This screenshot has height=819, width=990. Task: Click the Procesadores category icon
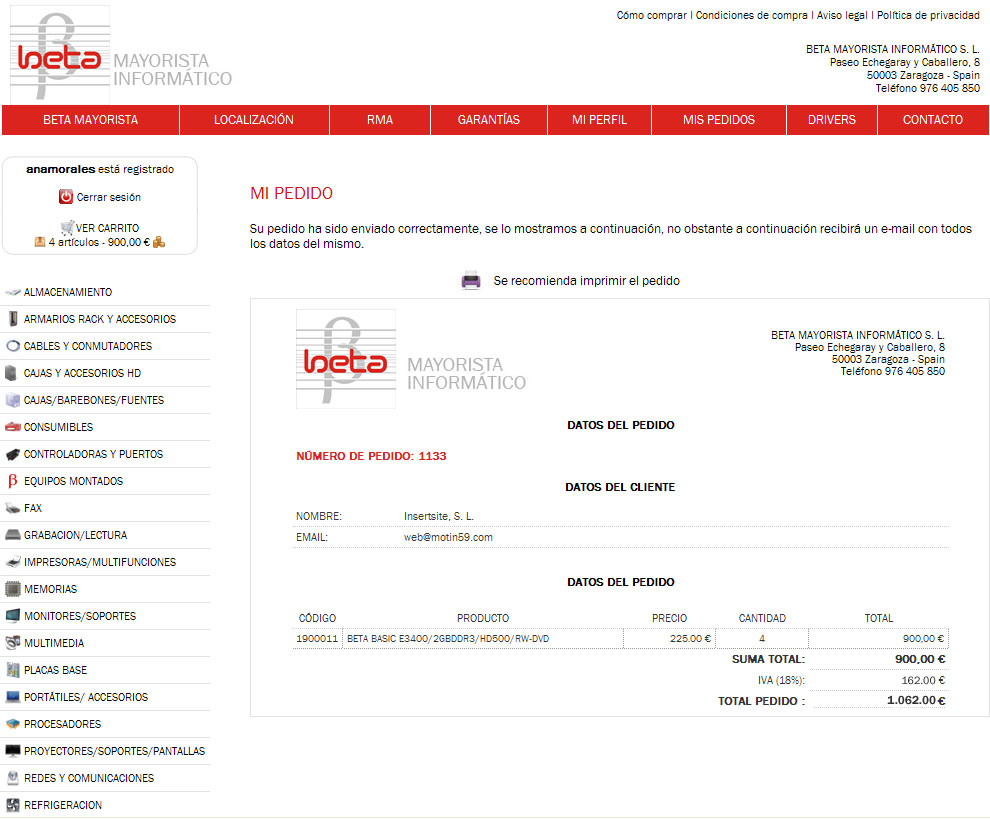[x=13, y=724]
